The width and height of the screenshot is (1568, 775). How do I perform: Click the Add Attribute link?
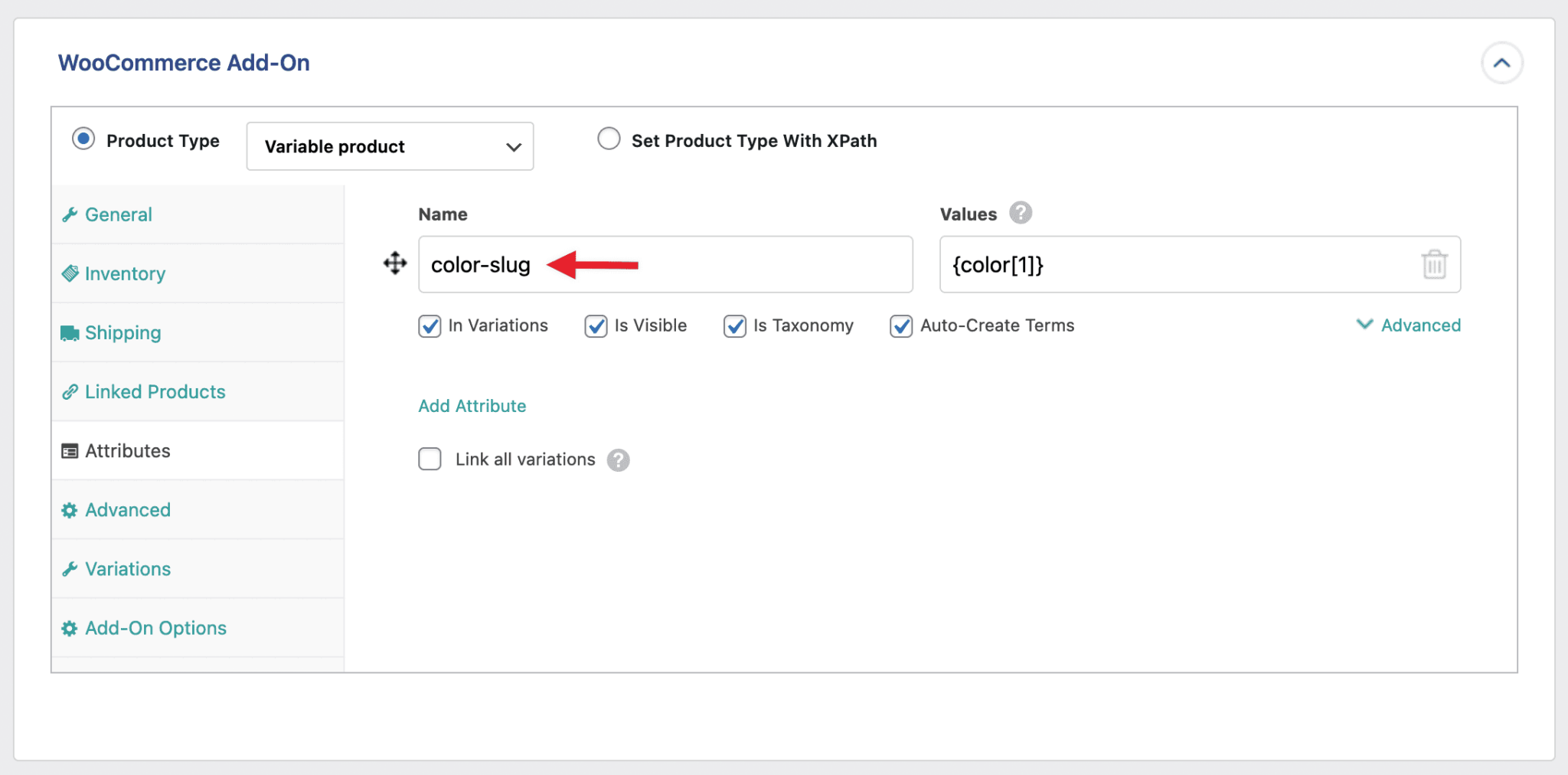(x=472, y=406)
